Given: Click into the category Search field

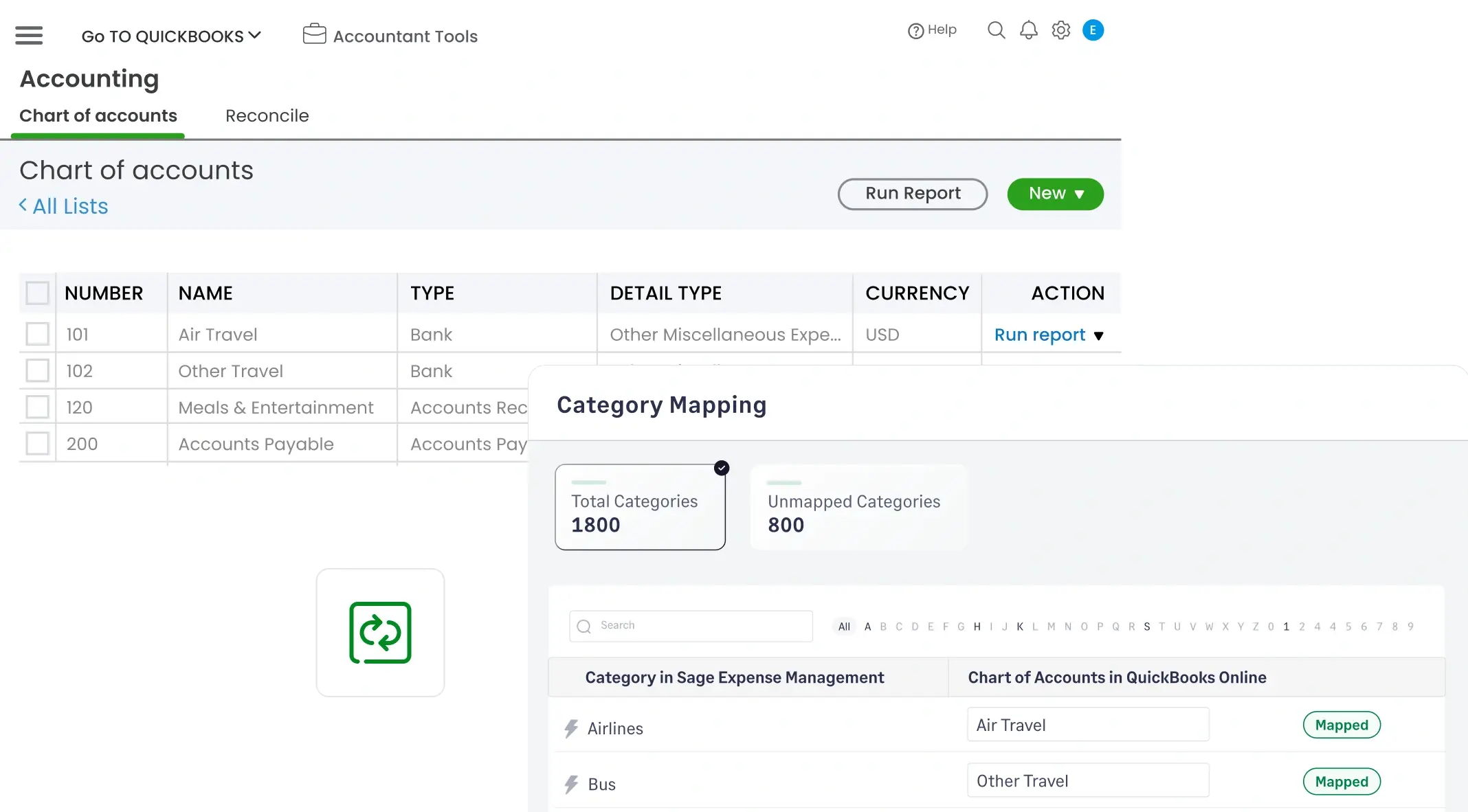Looking at the screenshot, I should [691, 626].
